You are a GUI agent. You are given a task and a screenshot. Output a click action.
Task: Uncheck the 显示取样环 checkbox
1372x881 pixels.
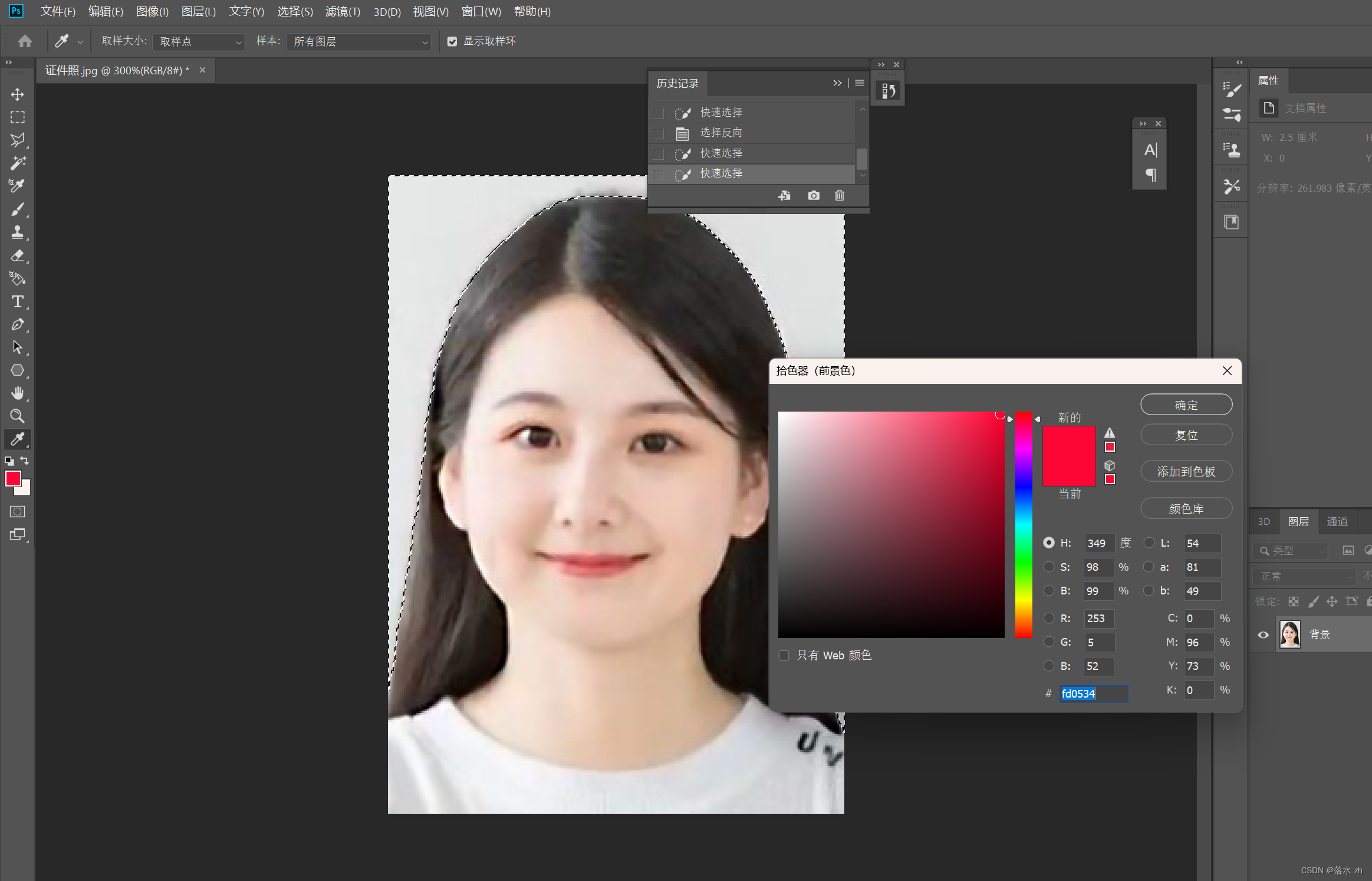(x=452, y=41)
